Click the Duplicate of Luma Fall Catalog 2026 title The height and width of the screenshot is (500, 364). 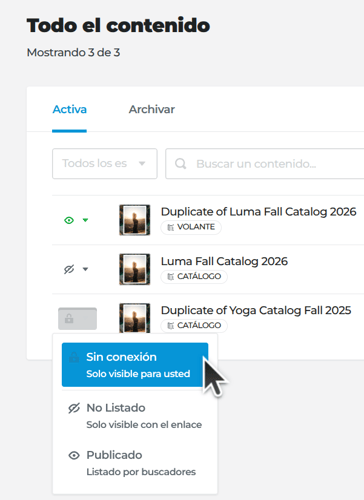coord(259,212)
